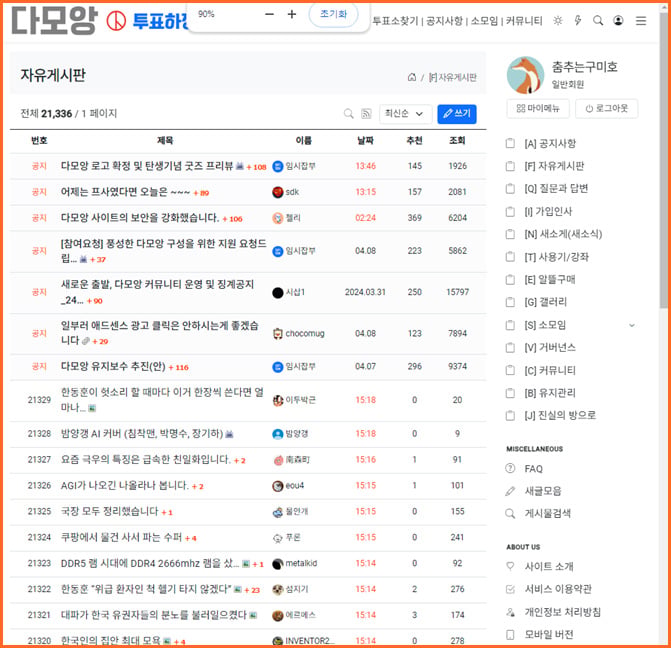Select [Q] 질문과 답변 in sidebar

click(556, 189)
